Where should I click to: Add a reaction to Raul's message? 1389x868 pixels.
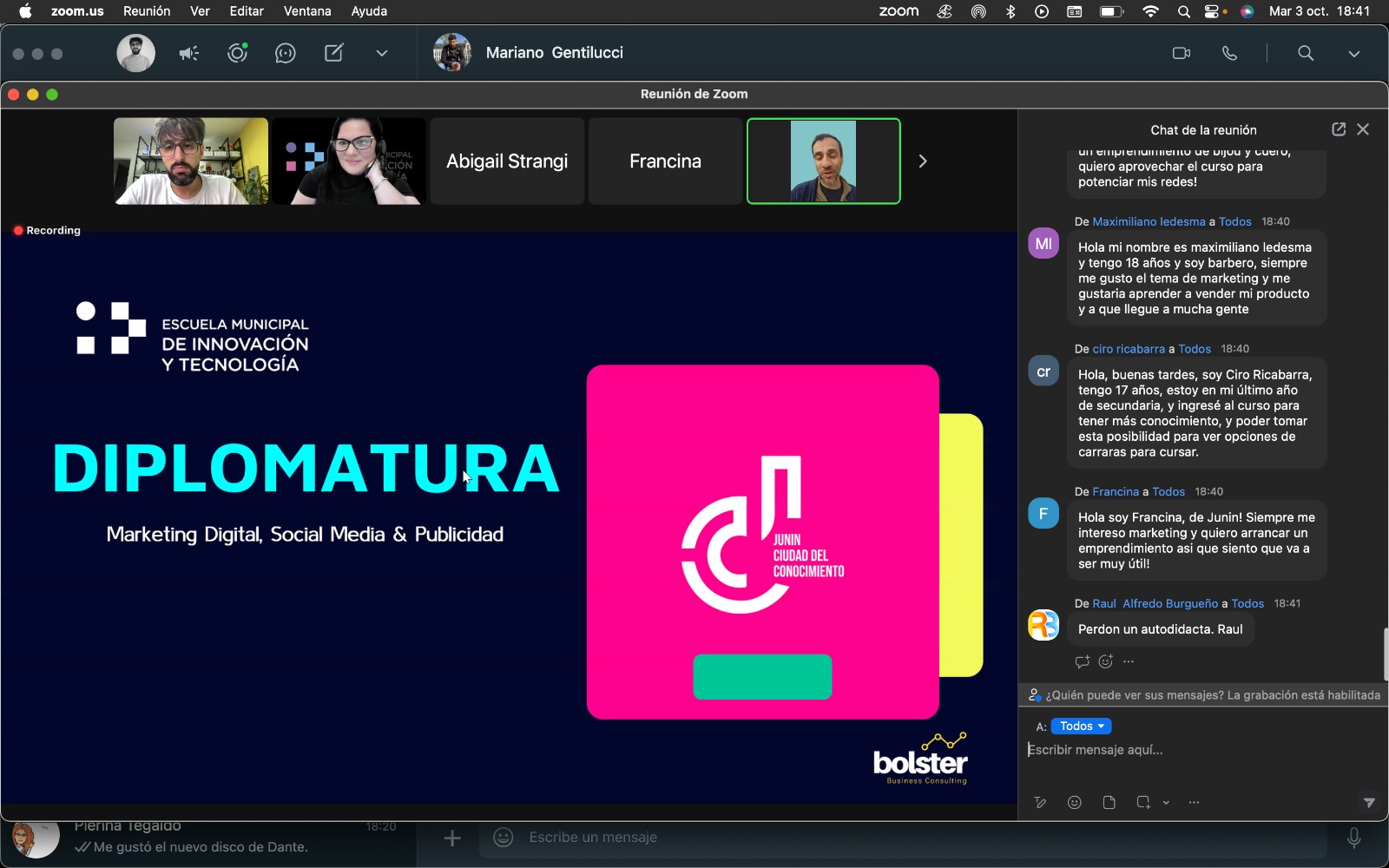[1105, 661]
